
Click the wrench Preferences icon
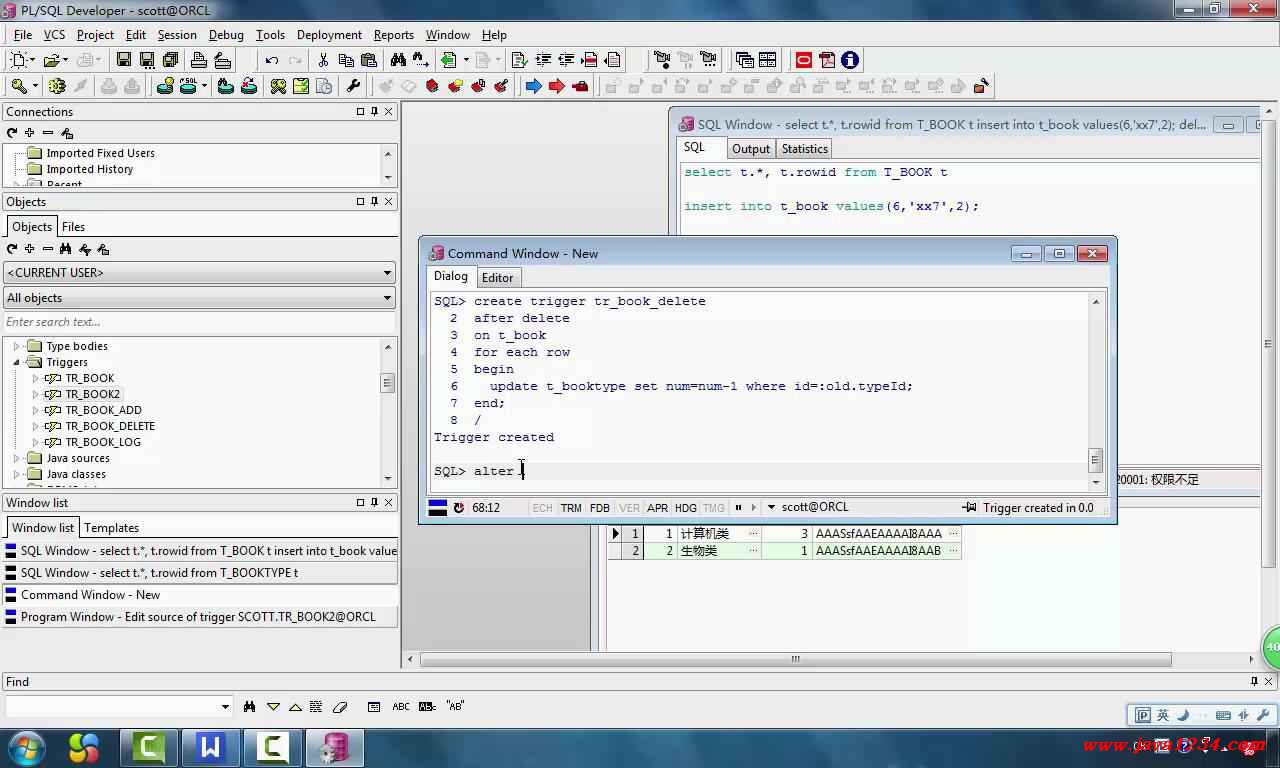click(x=352, y=86)
